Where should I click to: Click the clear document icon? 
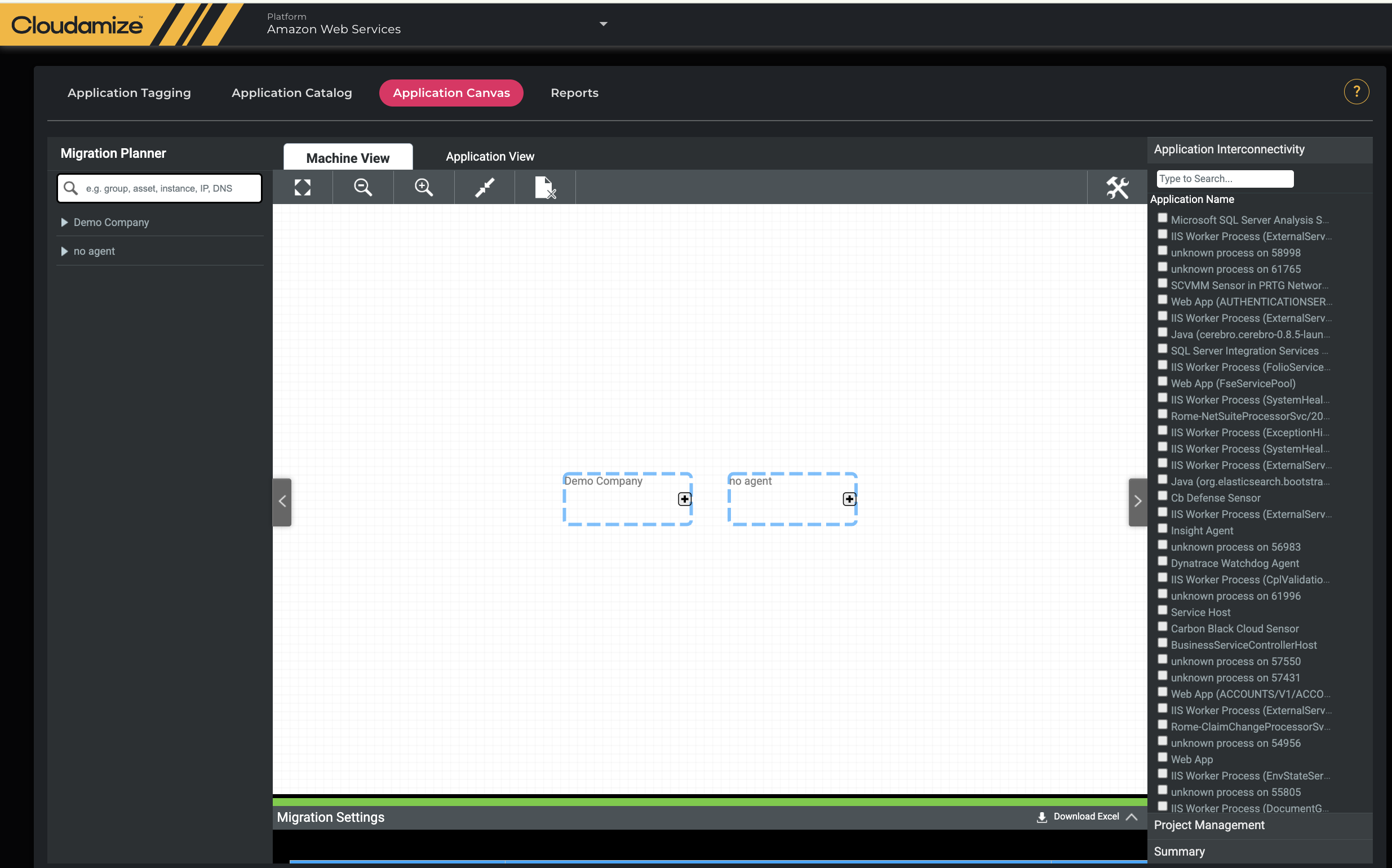tap(545, 187)
